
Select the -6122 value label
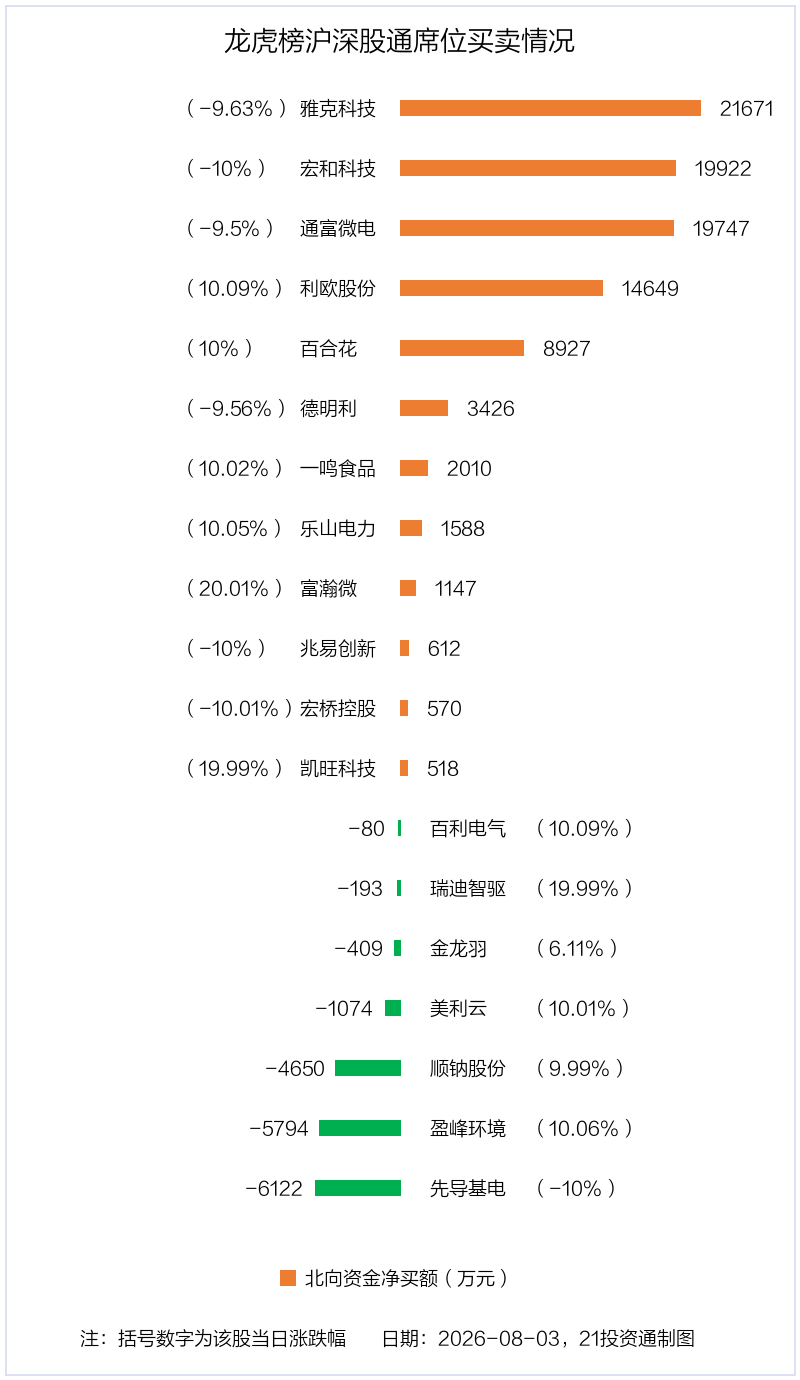(x=274, y=1188)
